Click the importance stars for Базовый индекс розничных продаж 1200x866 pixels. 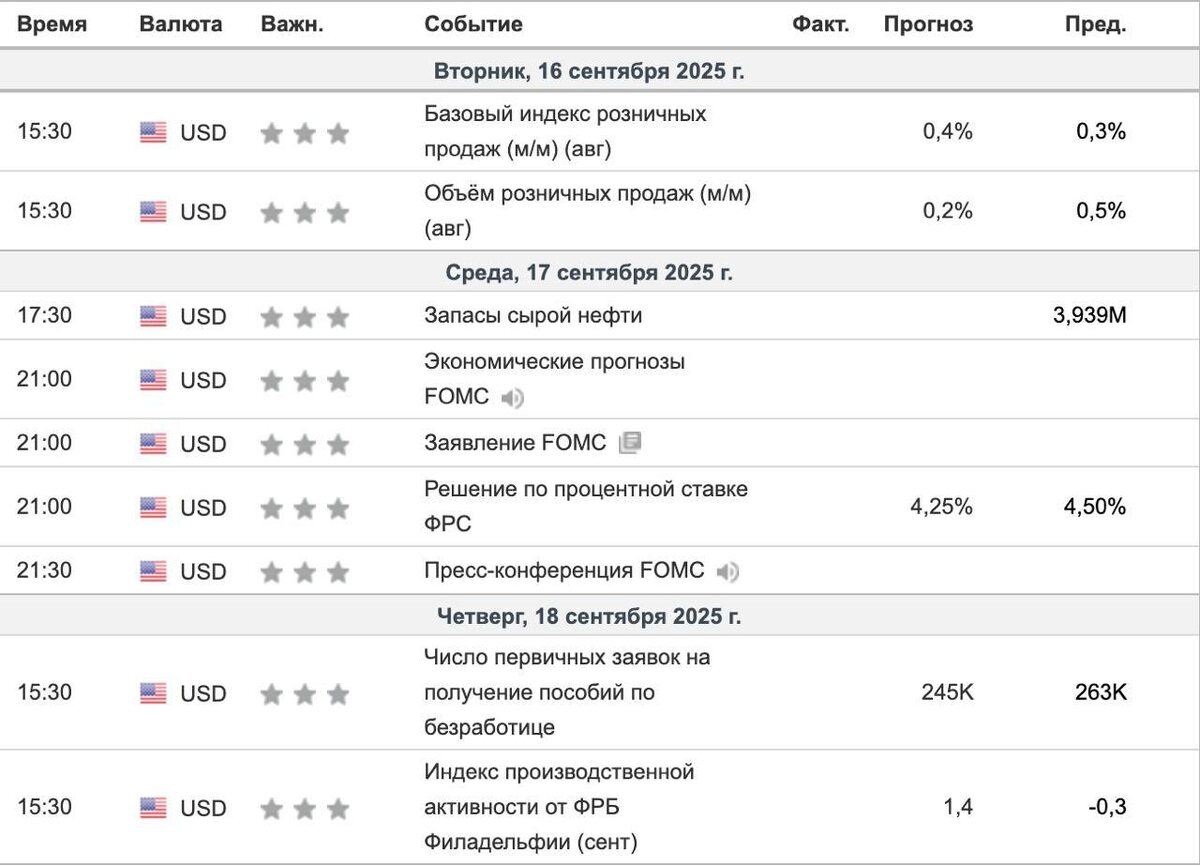point(305,133)
